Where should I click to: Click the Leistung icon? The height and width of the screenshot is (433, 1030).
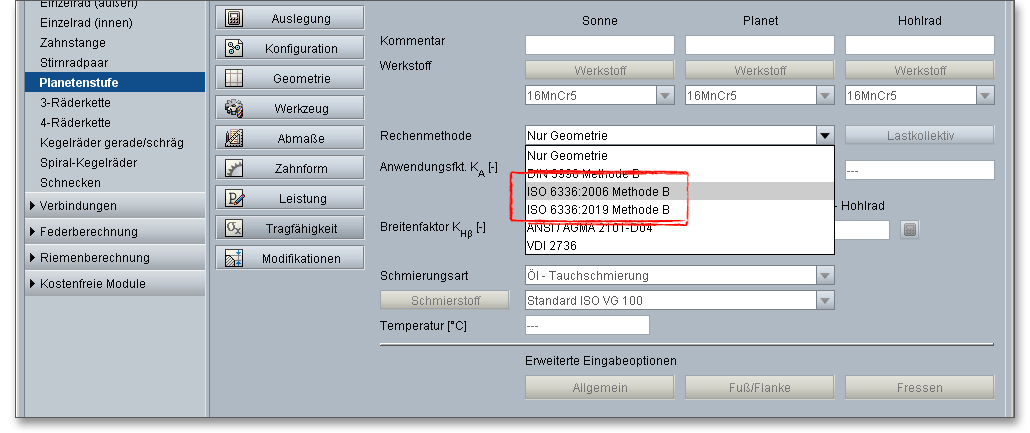point(234,198)
